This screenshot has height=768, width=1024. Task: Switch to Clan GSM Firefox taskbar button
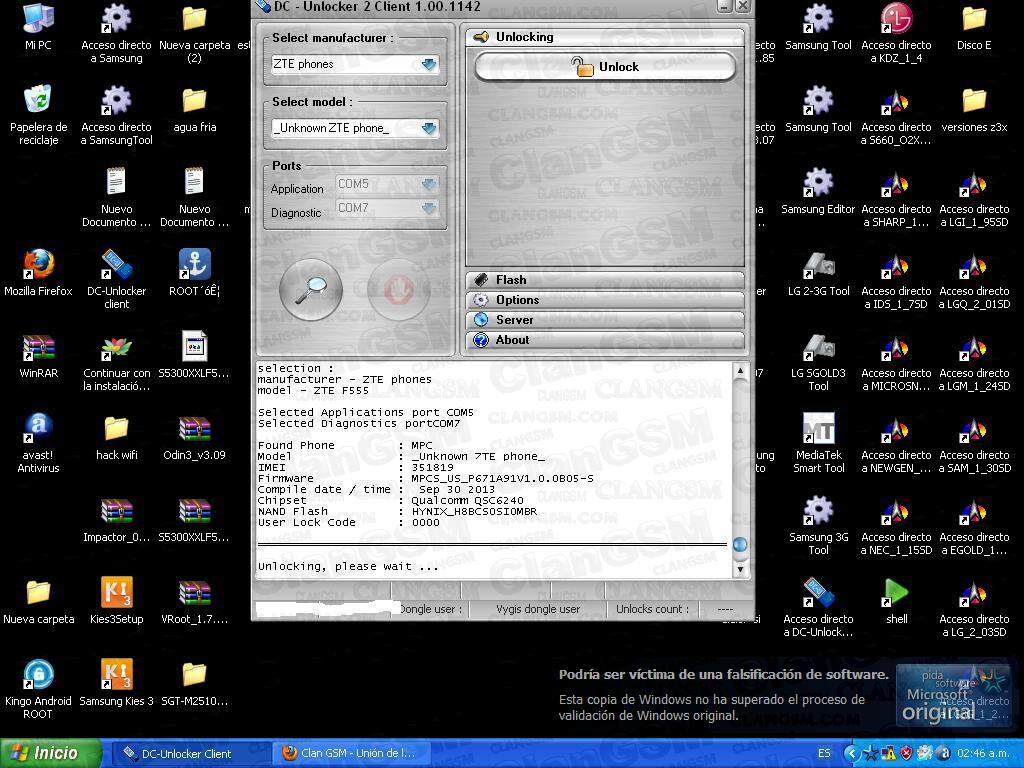(x=350, y=754)
